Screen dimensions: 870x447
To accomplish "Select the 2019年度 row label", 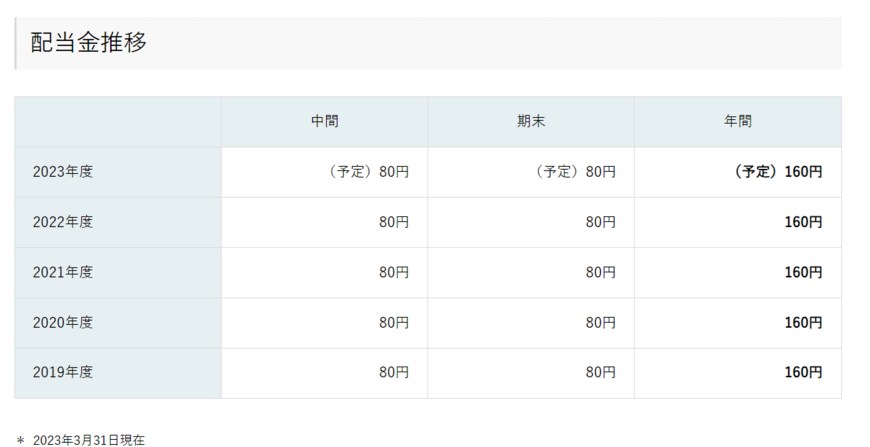I will coord(62,372).
